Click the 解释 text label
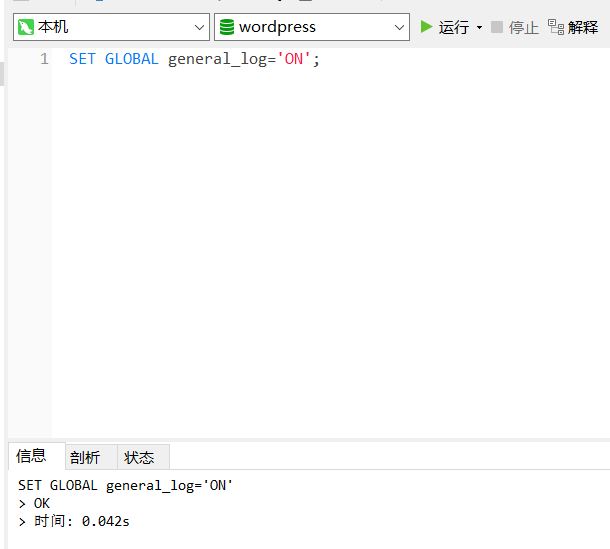The width and height of the screenshot is (610, 549). [x=583, y=27]
